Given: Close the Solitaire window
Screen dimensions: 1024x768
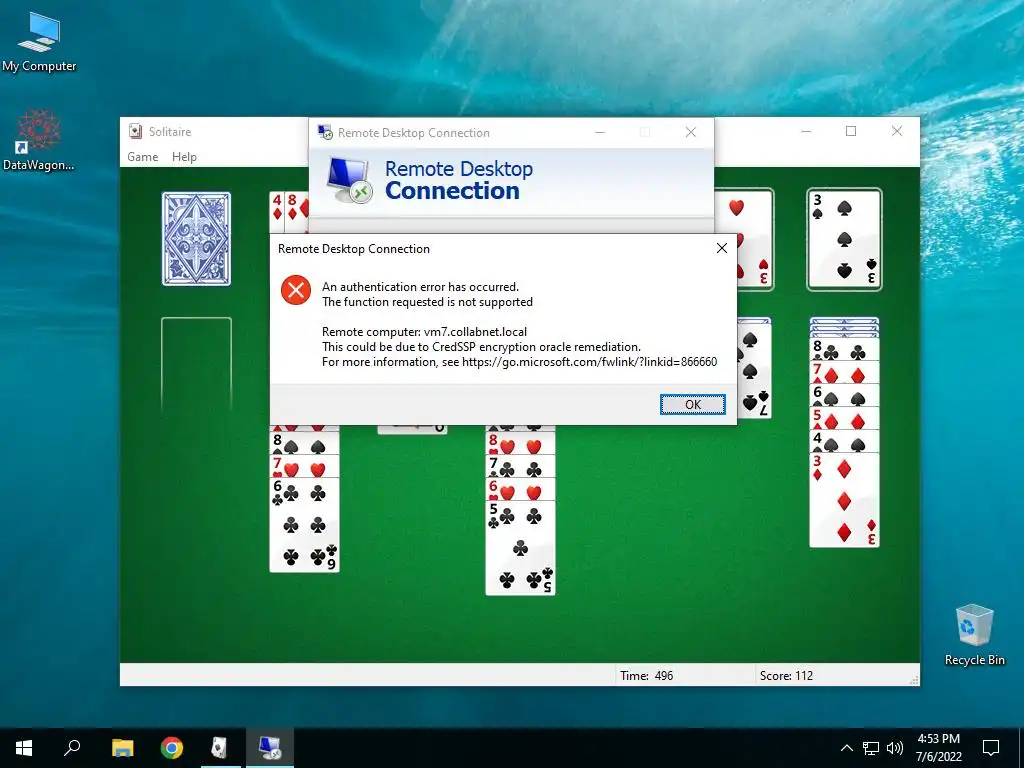Looking at the screenshot, I should [x=897, y=131].
